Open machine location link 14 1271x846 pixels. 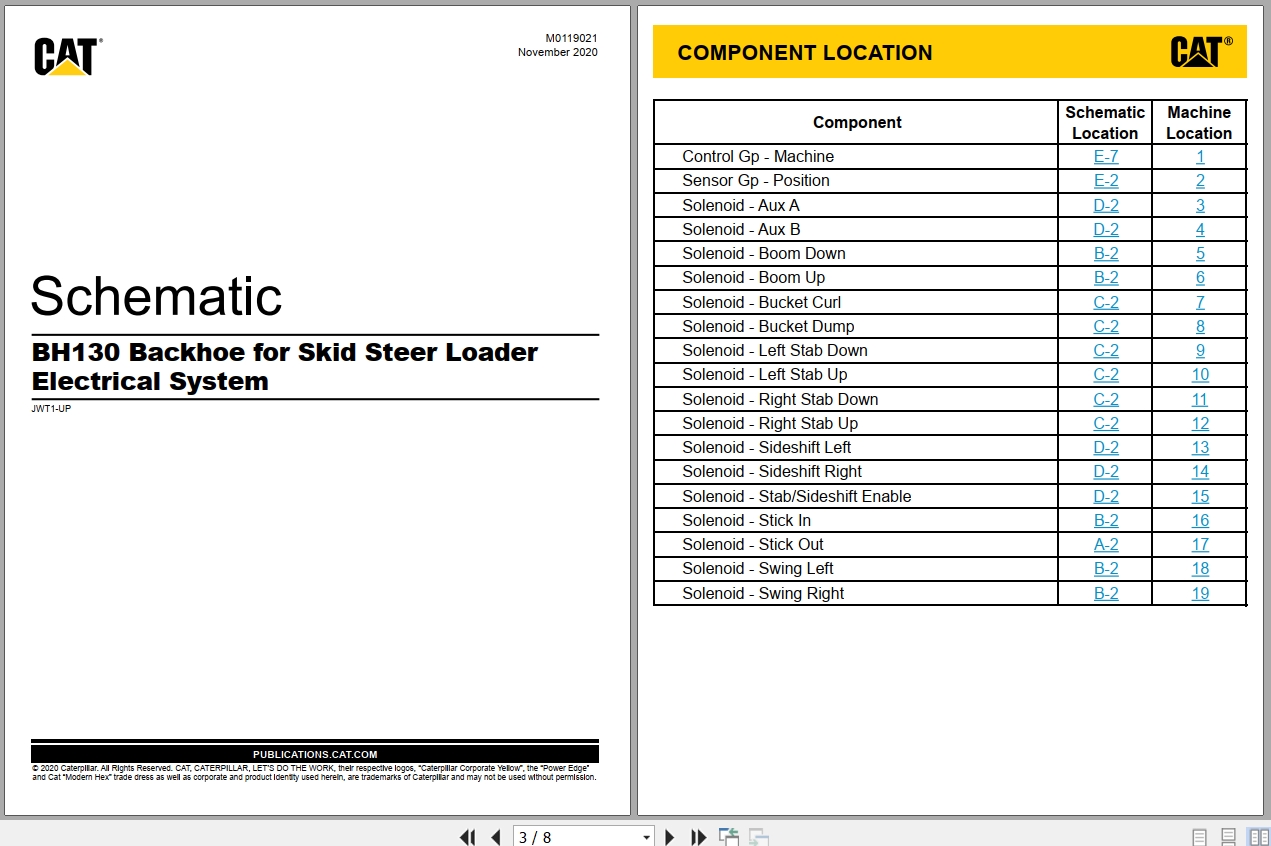tap(1200, 471)
